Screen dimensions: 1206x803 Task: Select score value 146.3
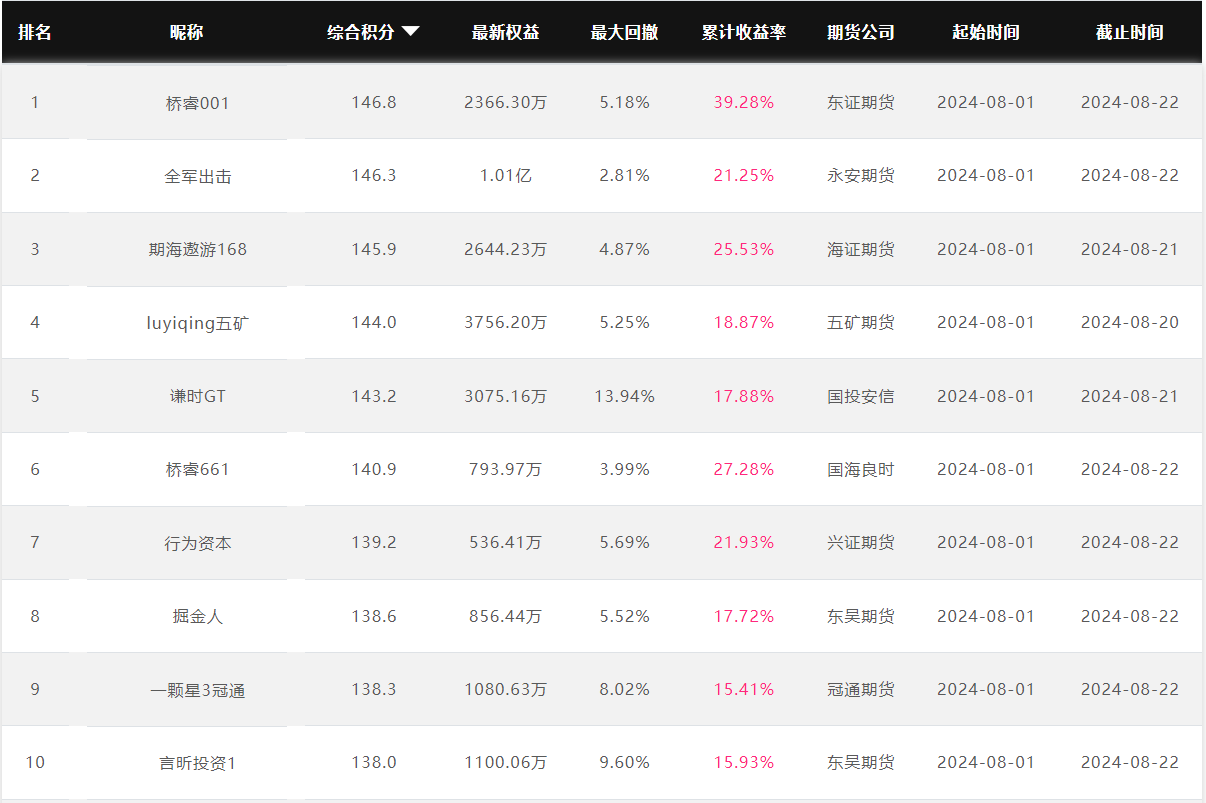click(374, 175)
